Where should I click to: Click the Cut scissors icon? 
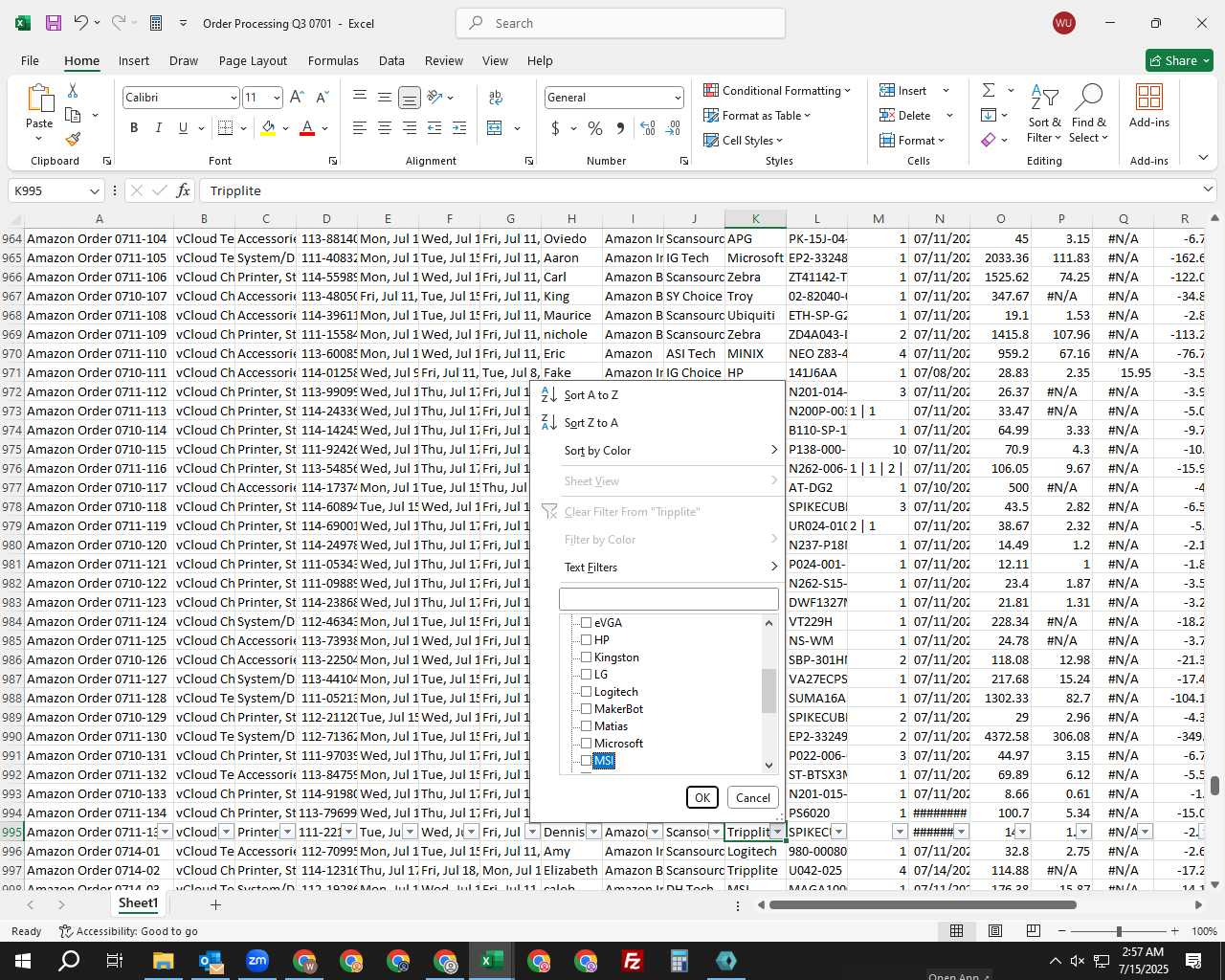pyautogui.click(x=73, y=90)
